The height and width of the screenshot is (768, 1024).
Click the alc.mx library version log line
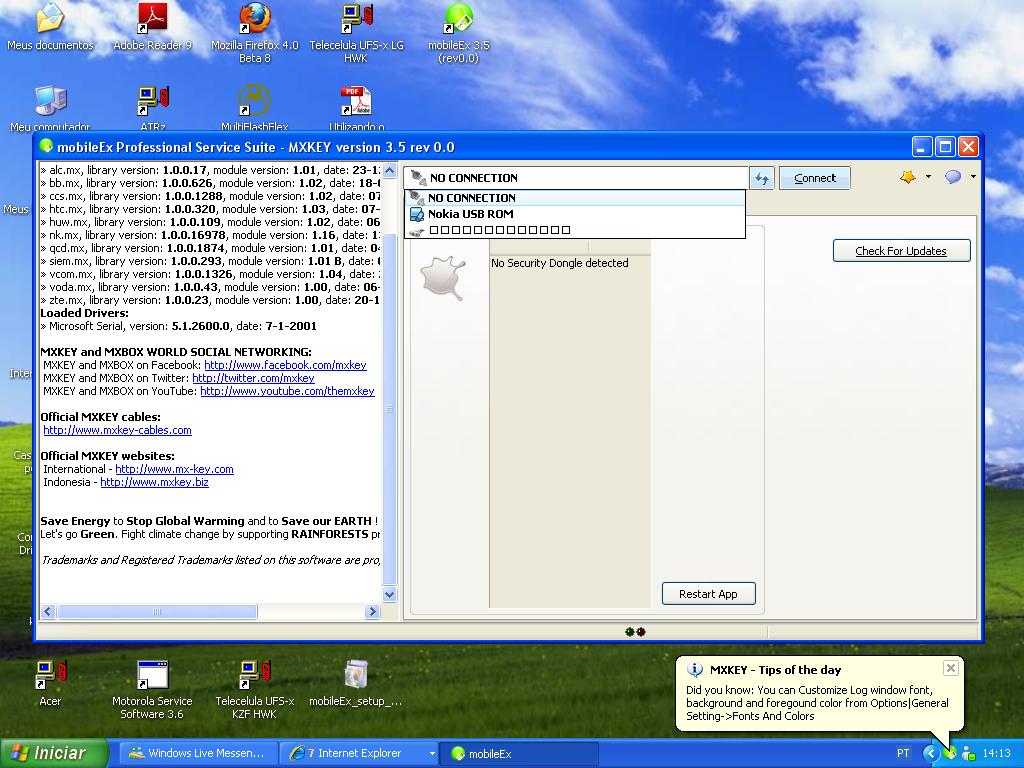click(x=210, y=170)
